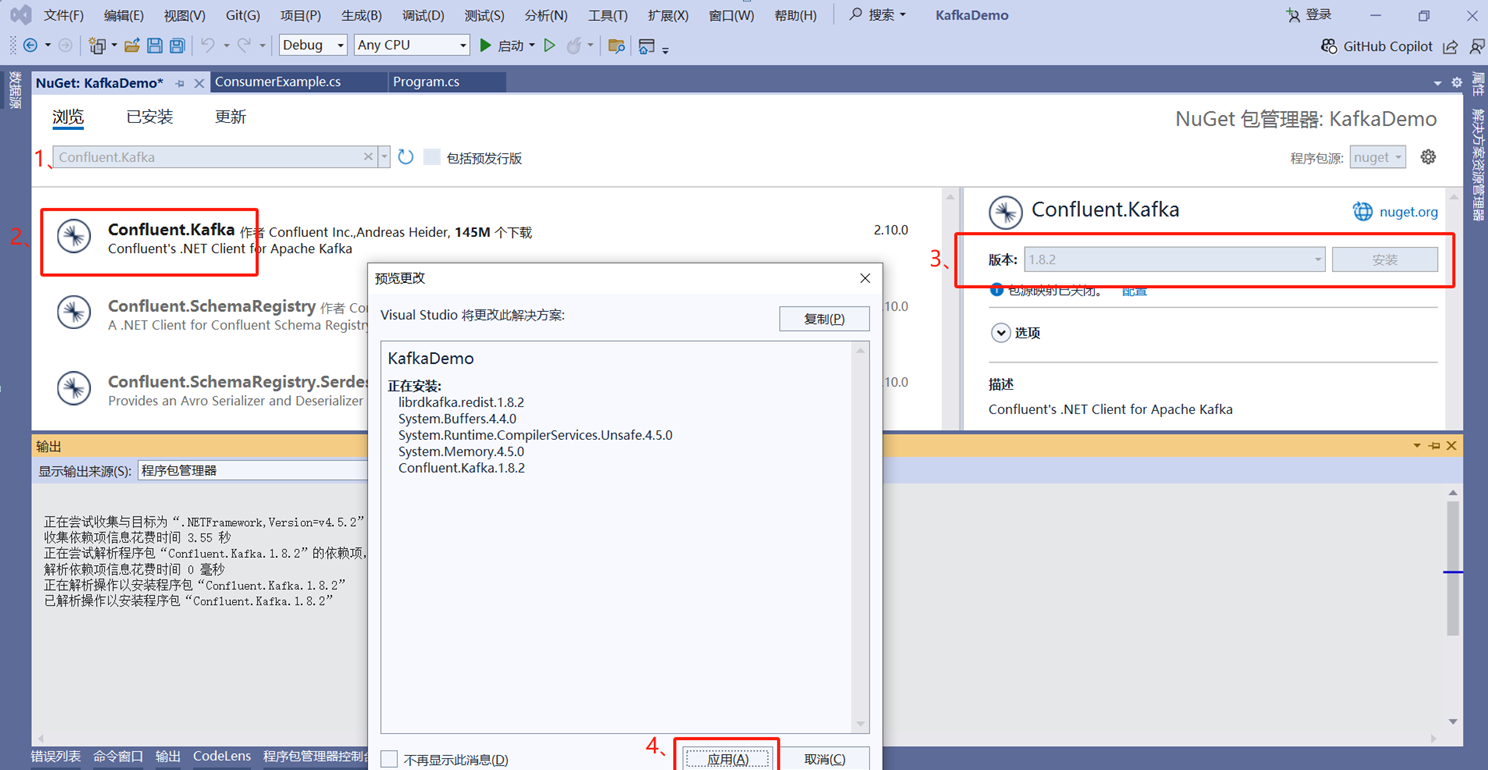Open the nuget package source dropdown
1488x770 pixels.
point(1377,157)
